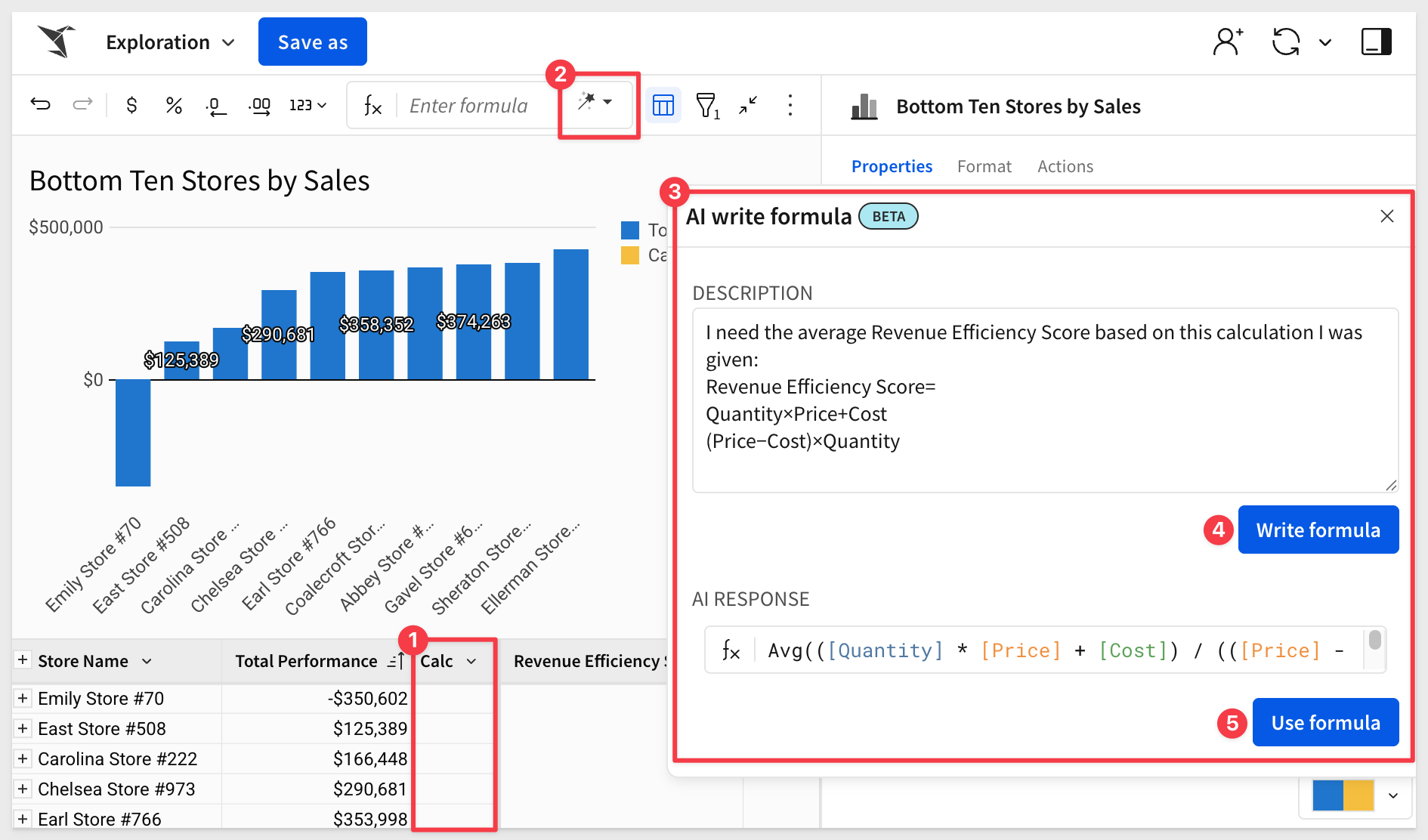This screenshot has height=840, width=1428.
Task: Click the Enter formula input field
Action: [x=468, y=106]
